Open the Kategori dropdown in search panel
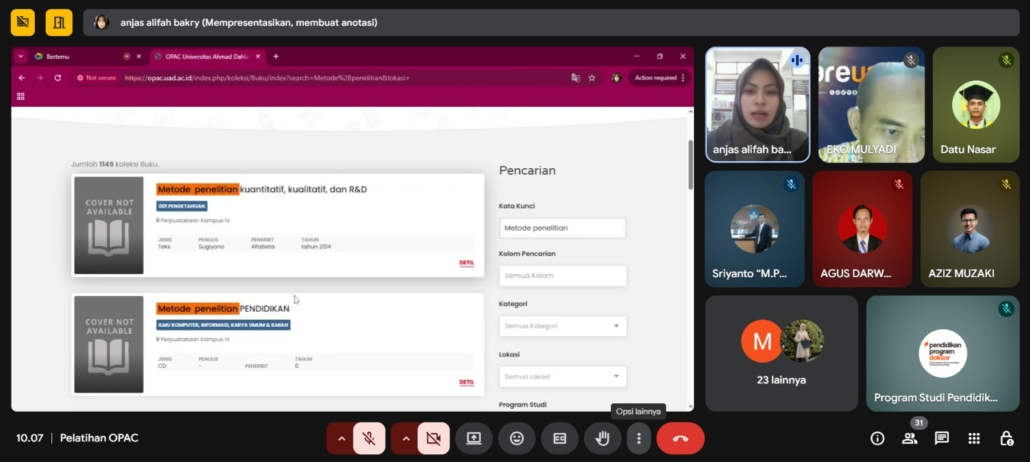This screenshot has width=1030, height=462. tap(562, 326)
